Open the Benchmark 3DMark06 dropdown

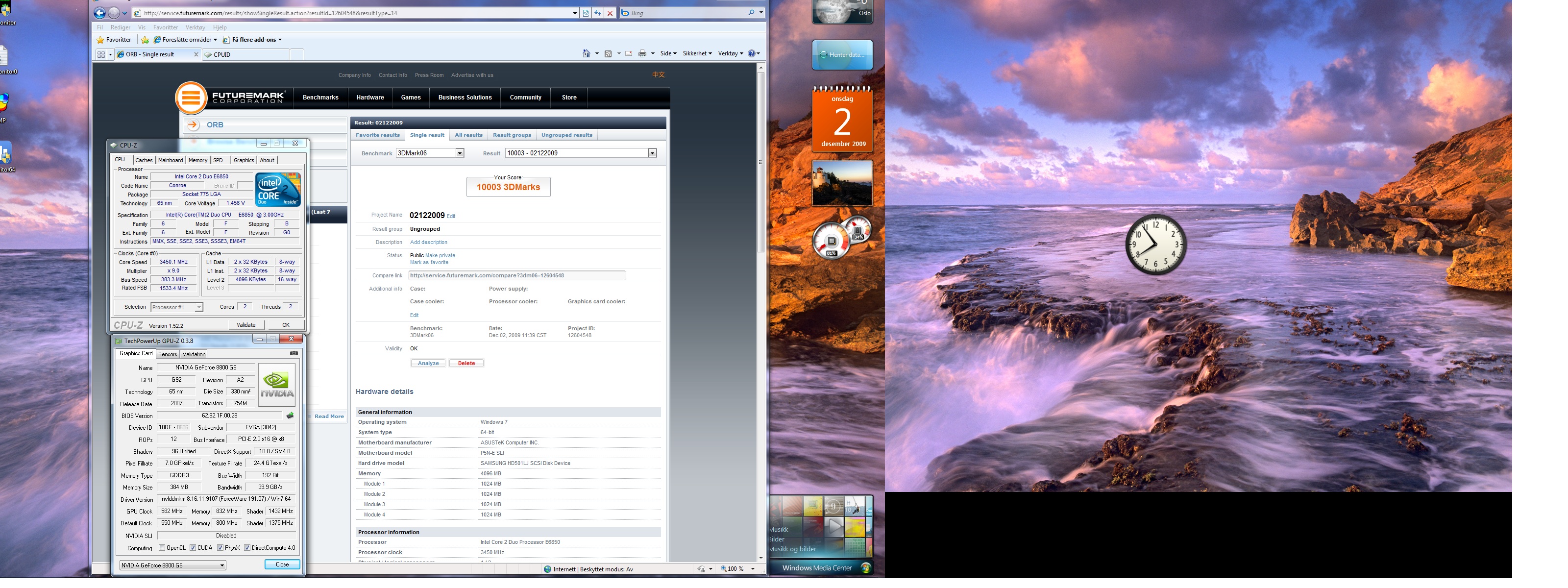[x=430, y=153]
